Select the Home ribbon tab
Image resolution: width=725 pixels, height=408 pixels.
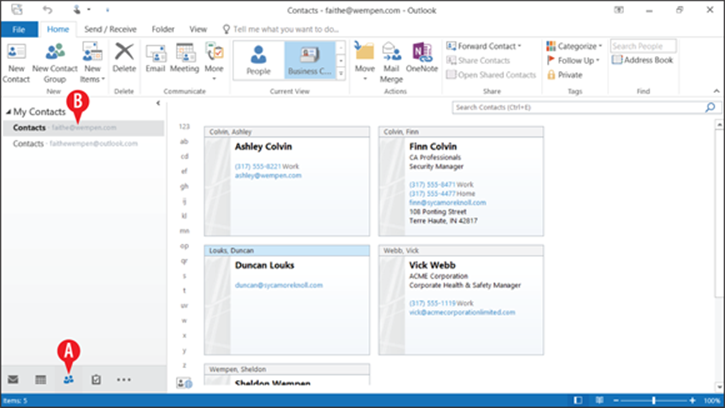(58, 29)
